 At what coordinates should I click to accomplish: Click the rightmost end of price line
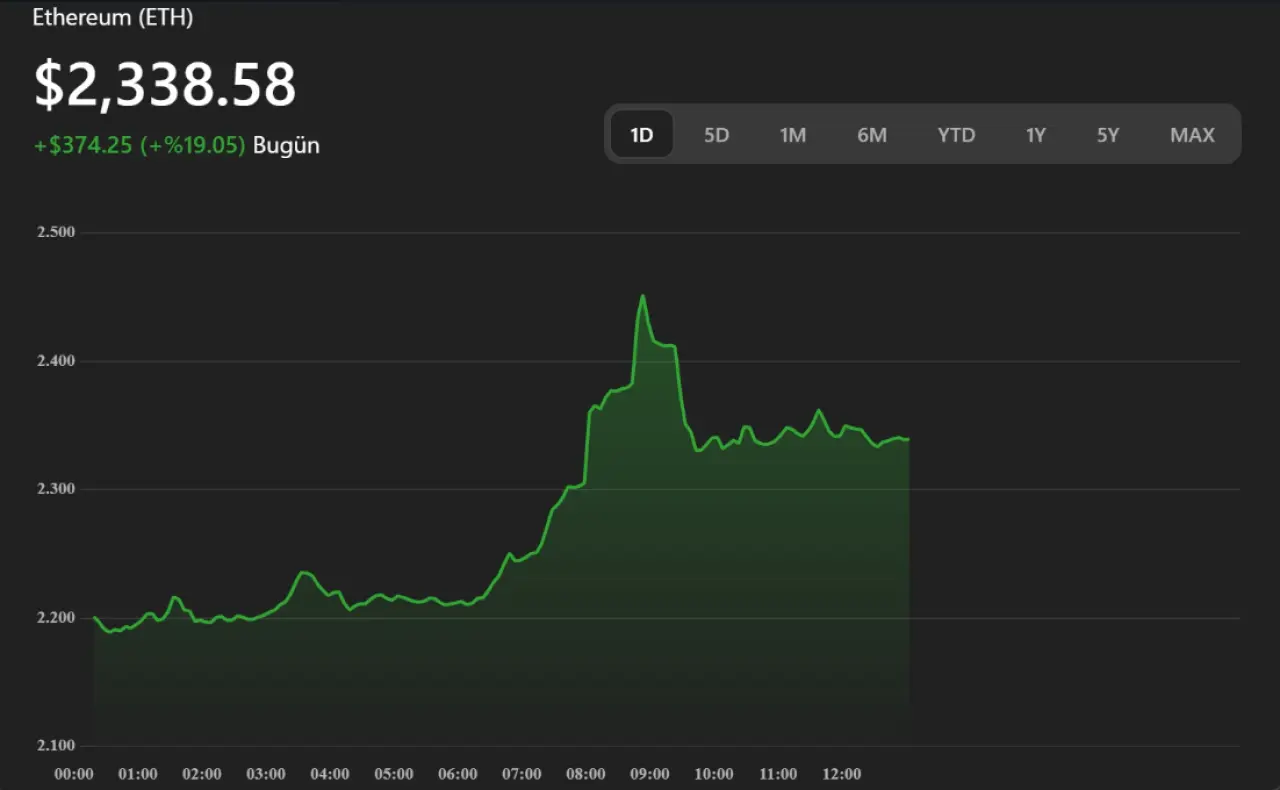click(x=908, y=439)
